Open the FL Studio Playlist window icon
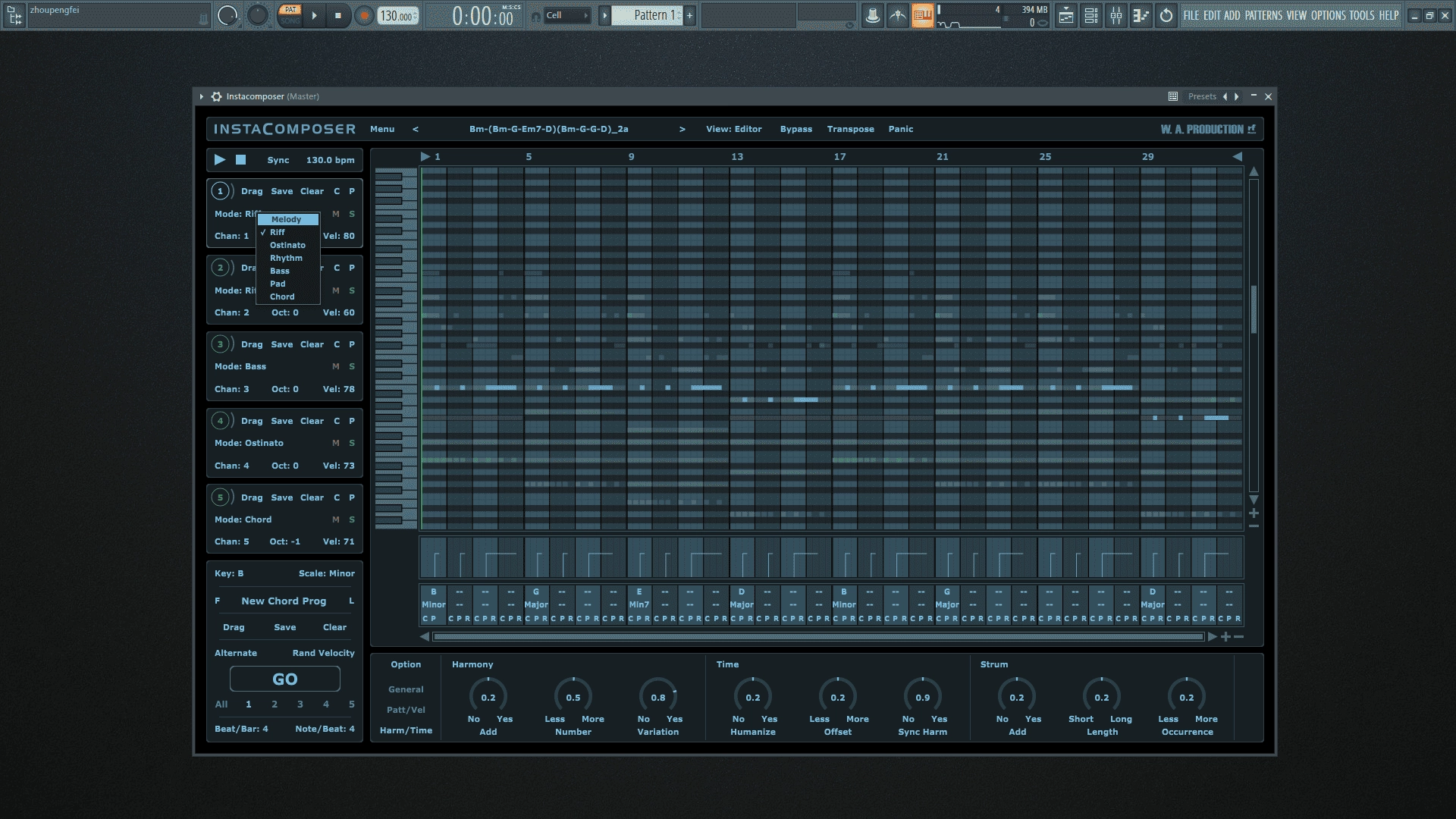The image size is (1456, 819). tap(1066, 15)
